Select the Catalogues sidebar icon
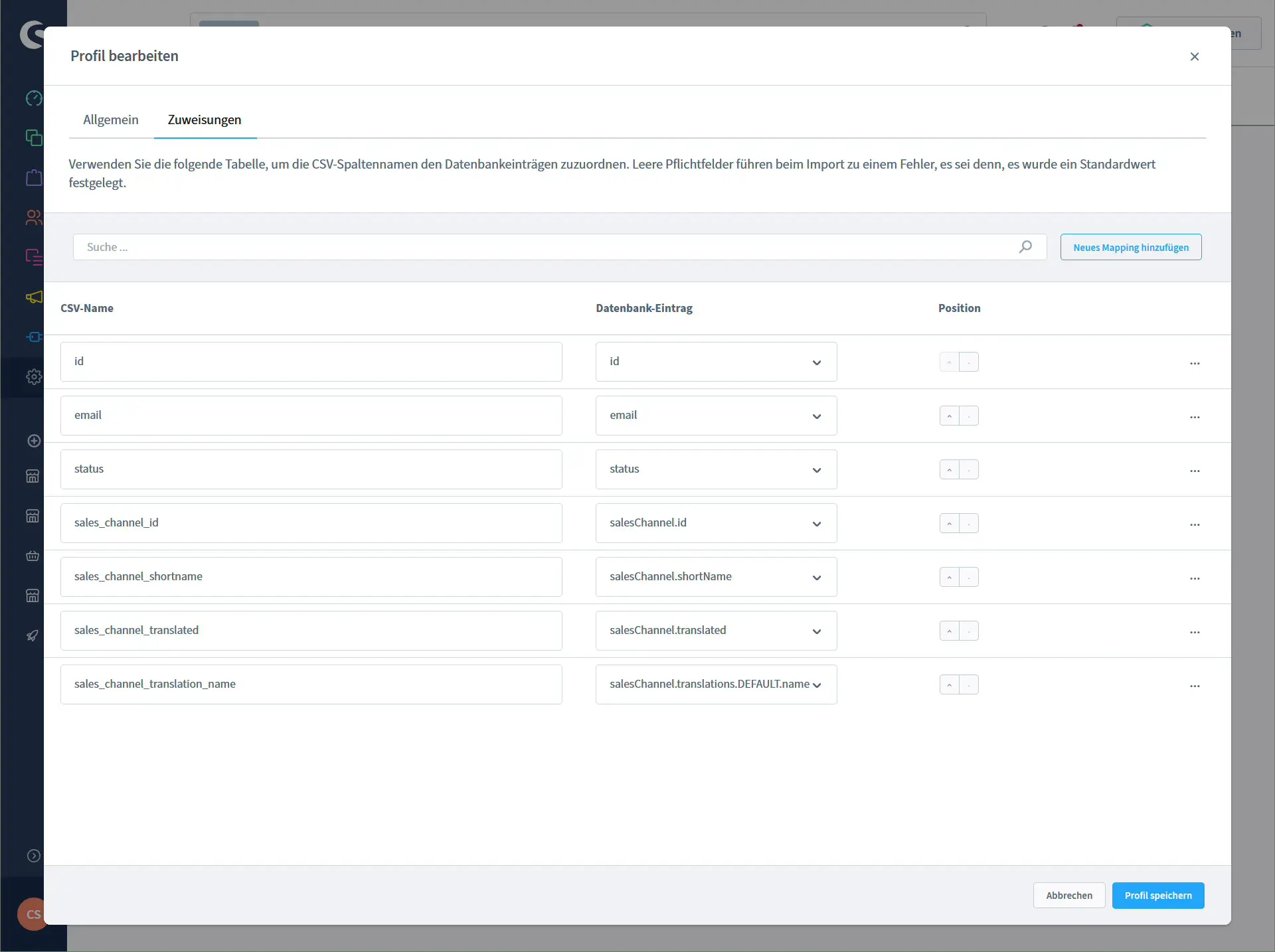This screenshot has width=1275, height=952. (x=33, y=137)
